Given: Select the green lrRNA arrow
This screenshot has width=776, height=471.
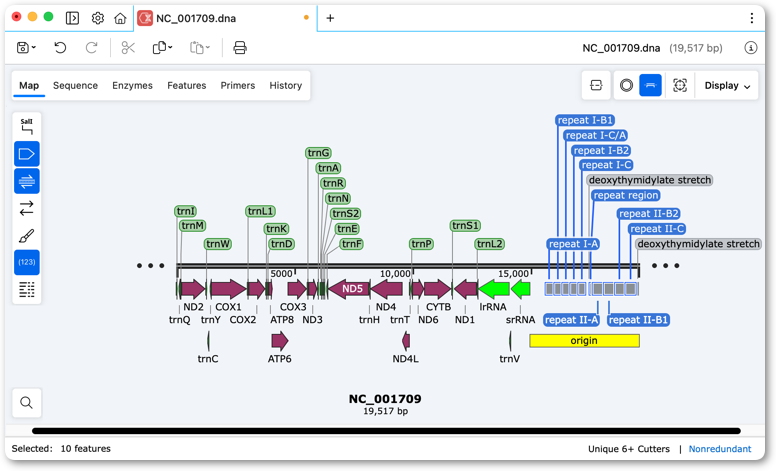Looking at the screenshot, I should click(x=493, y=288).
